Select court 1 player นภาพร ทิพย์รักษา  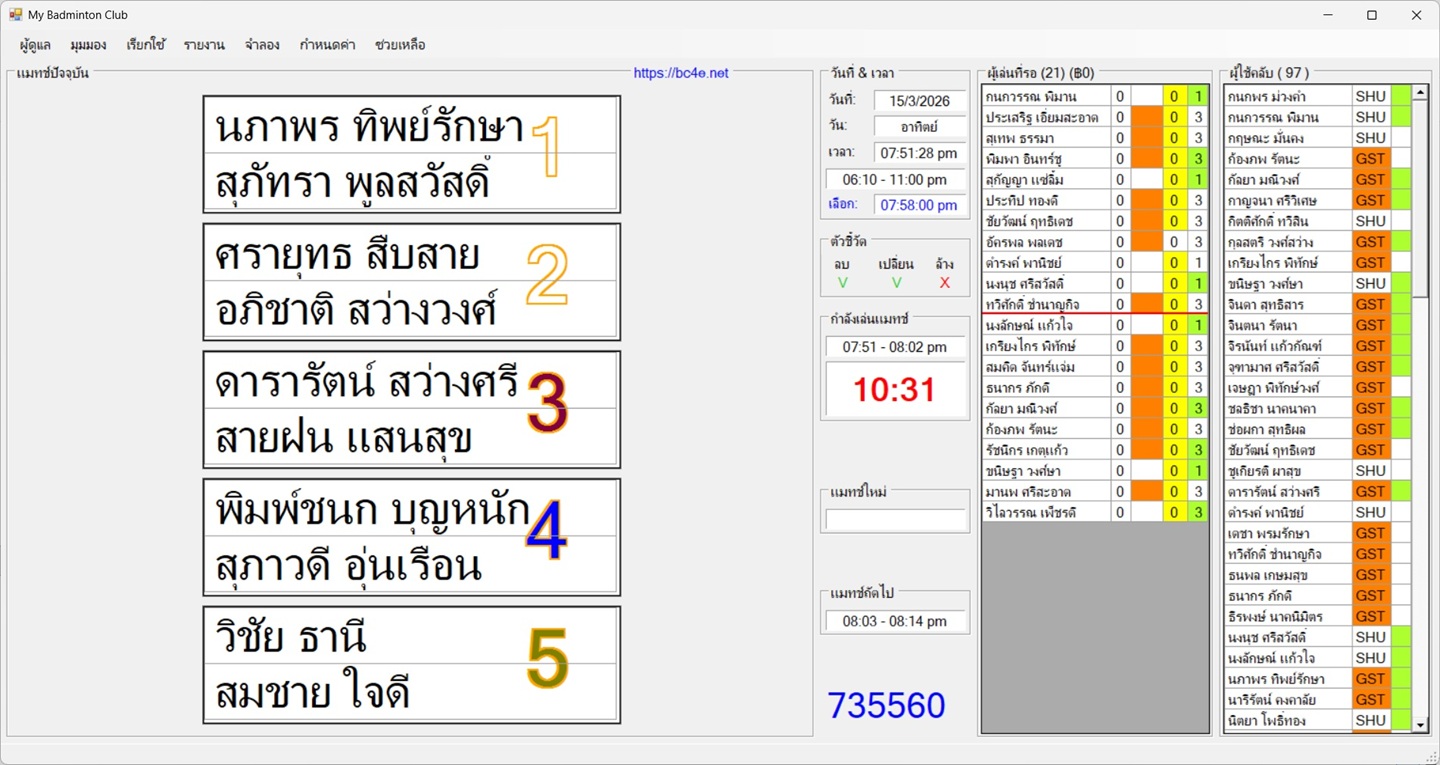tap(370, 128)
